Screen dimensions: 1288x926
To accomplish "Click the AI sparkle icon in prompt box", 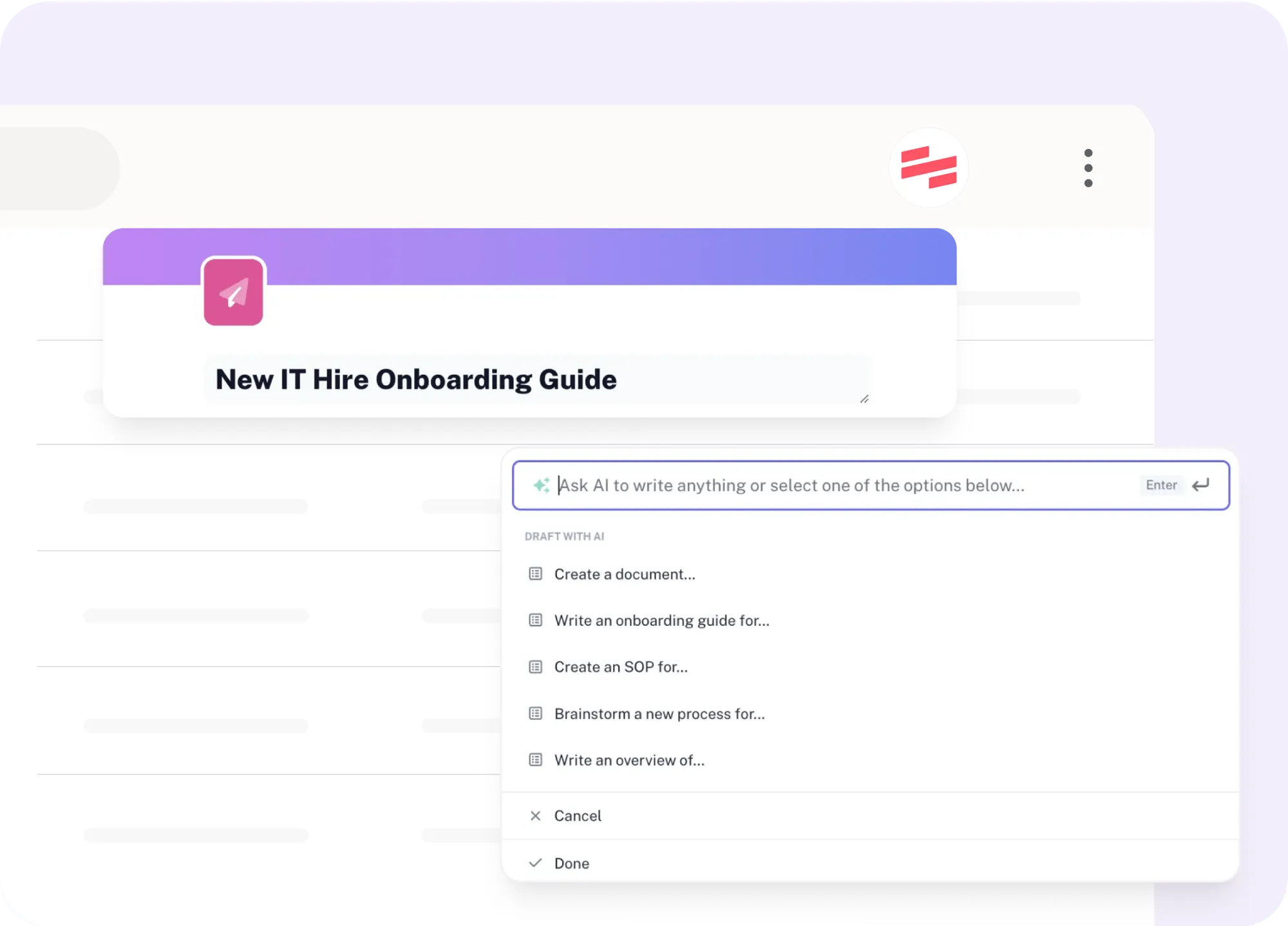I will (x=542, y=485).
